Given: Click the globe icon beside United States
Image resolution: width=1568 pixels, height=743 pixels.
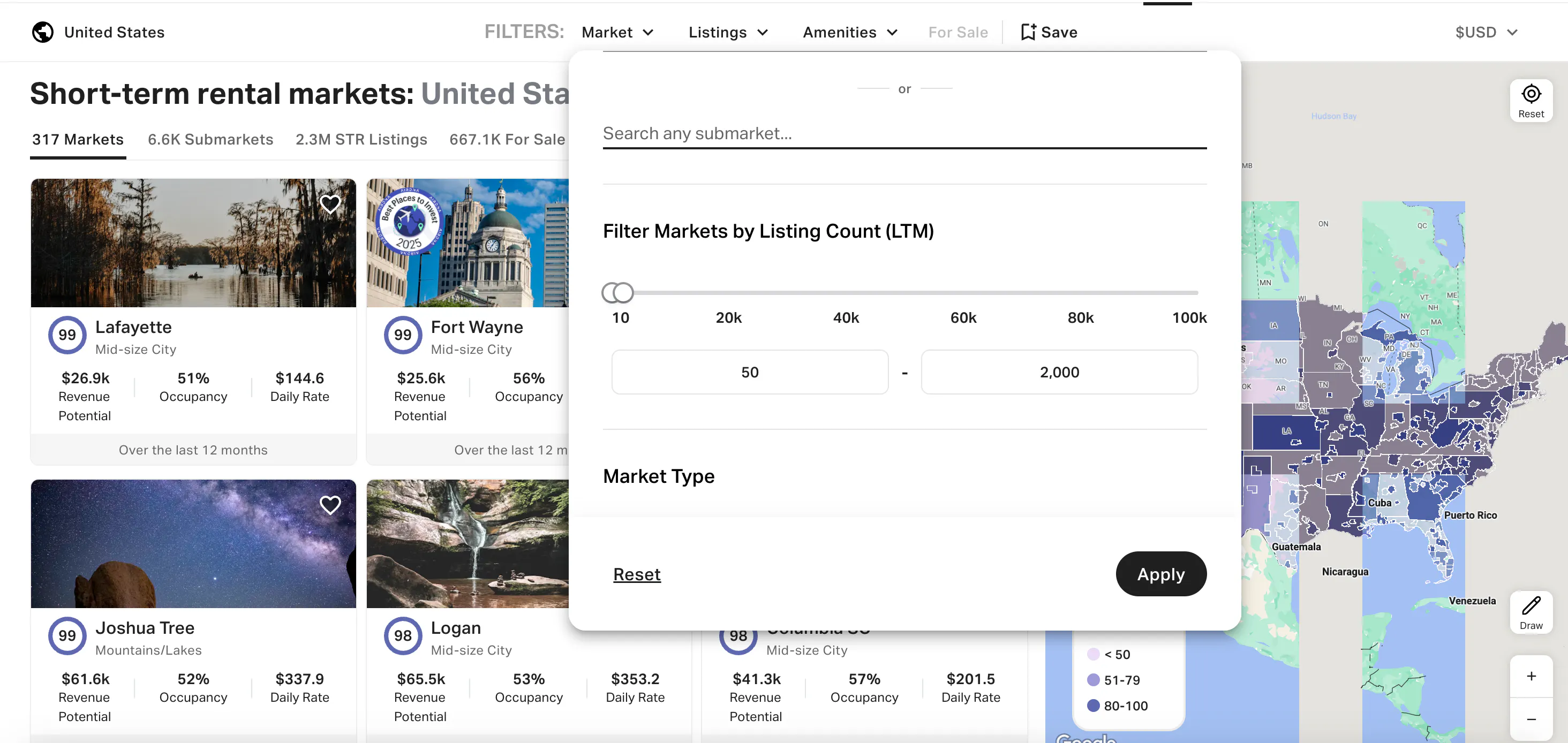Looking at the screenshot, I should 43,32.
